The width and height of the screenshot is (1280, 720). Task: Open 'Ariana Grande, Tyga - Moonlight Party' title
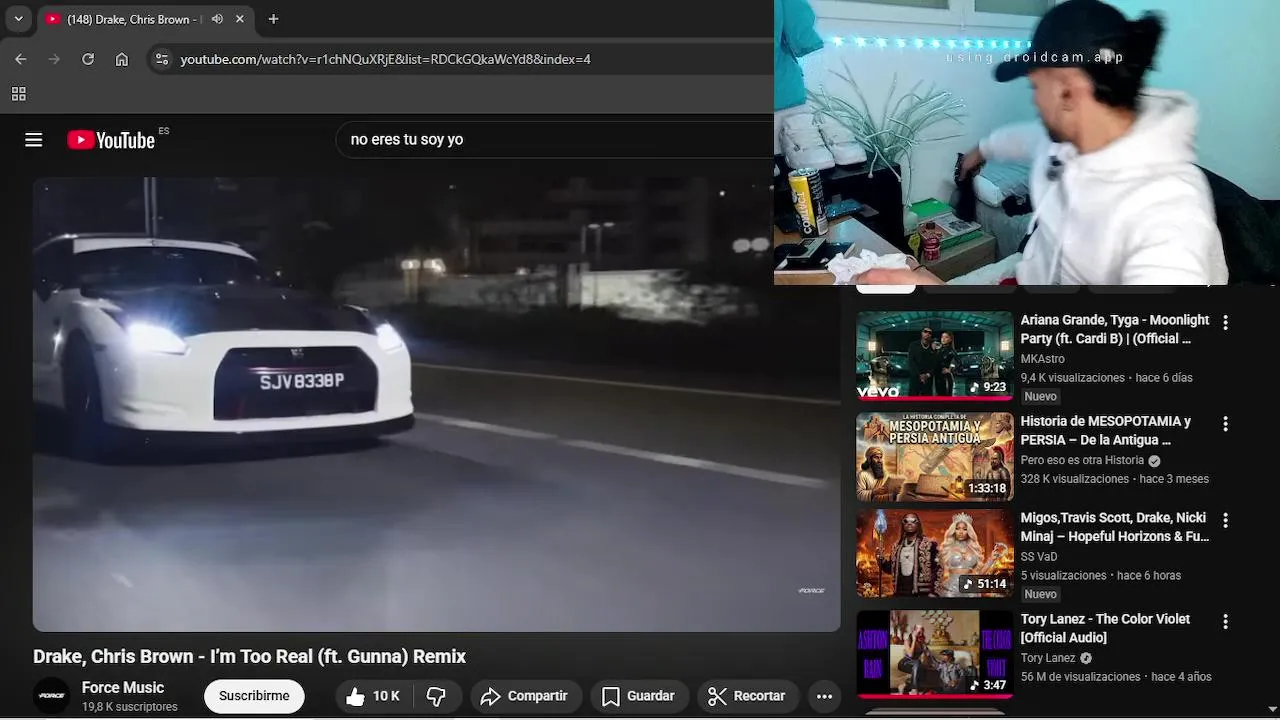[x=1115, y=329]
